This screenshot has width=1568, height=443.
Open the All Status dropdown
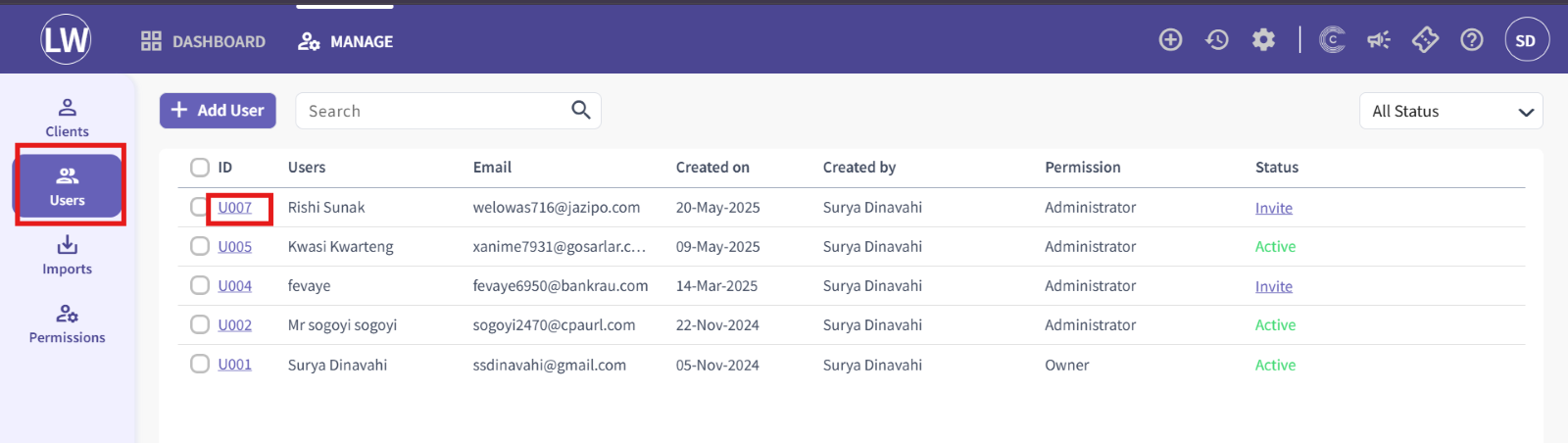[x=1450, y=111]
